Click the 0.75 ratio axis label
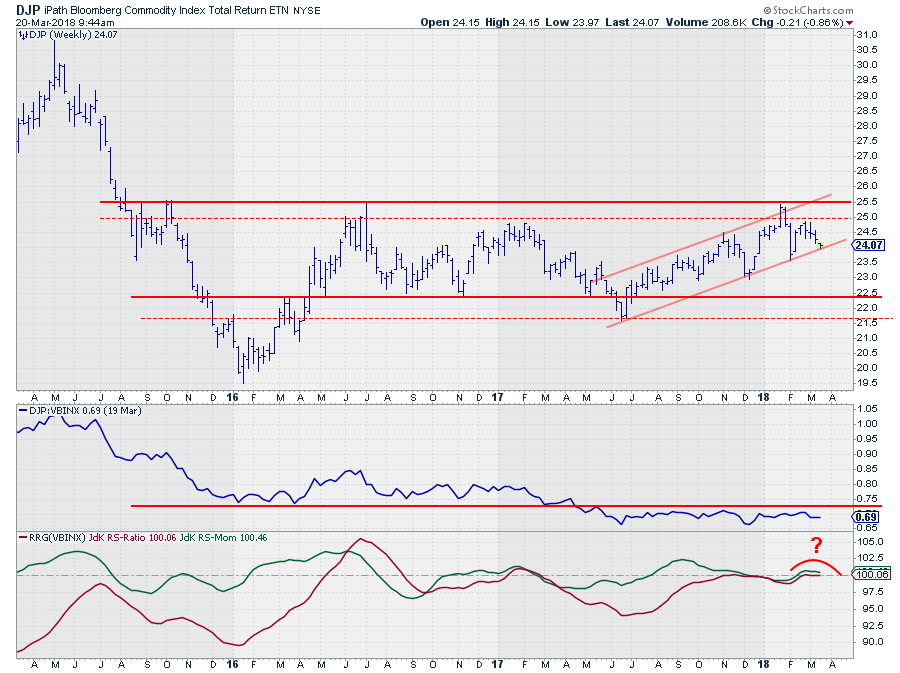 [867, 499]
